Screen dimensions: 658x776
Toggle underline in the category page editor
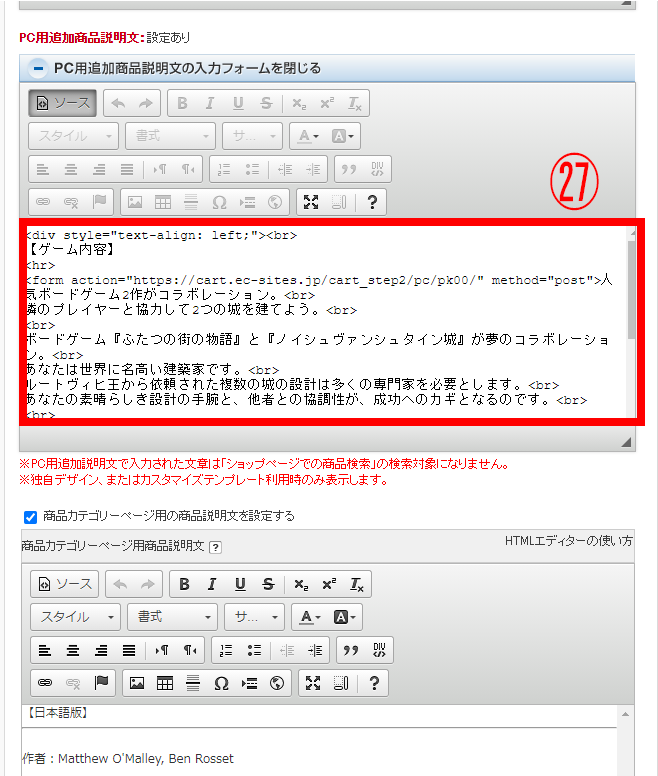[x=240, y=584]
